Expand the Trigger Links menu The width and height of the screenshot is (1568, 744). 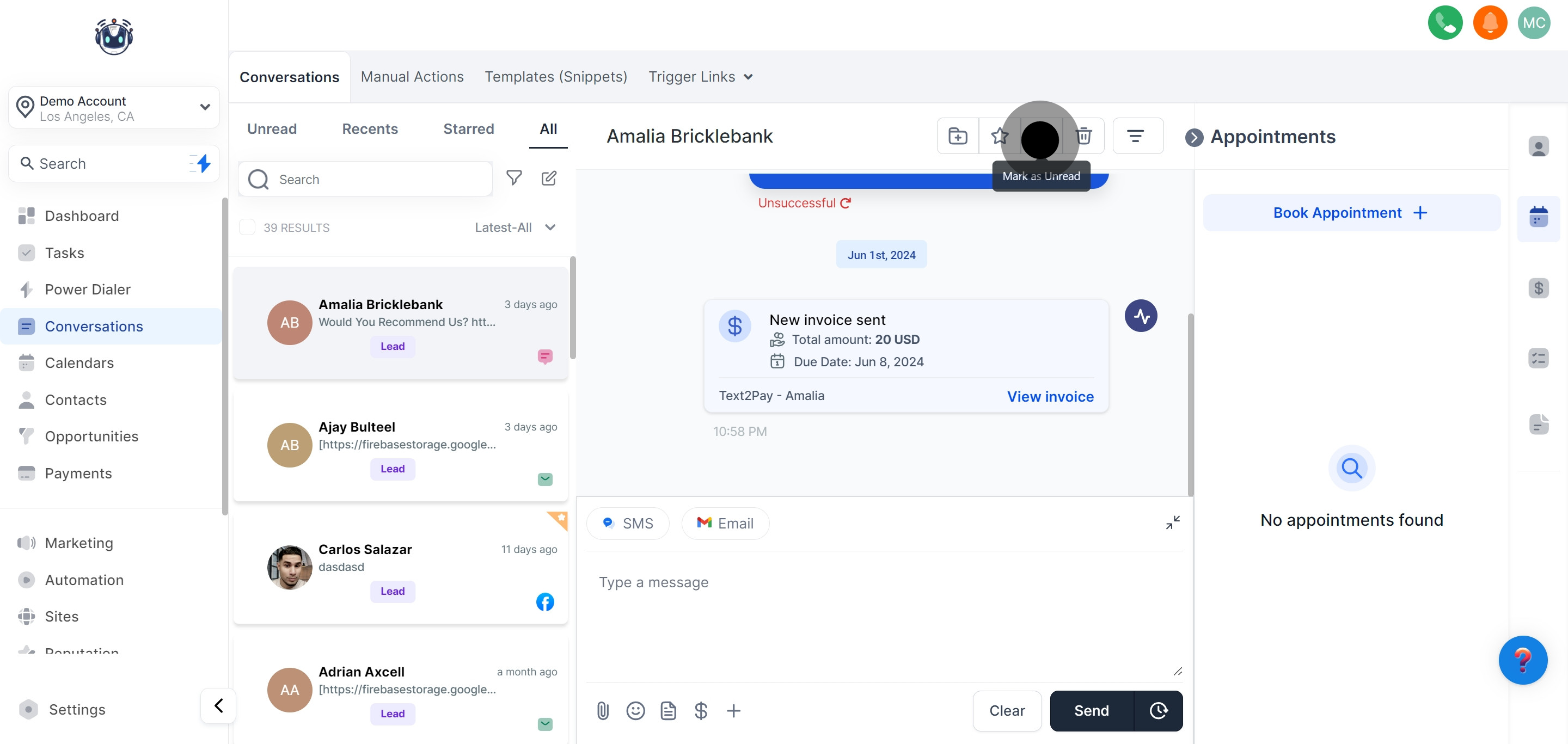(700, 77)
